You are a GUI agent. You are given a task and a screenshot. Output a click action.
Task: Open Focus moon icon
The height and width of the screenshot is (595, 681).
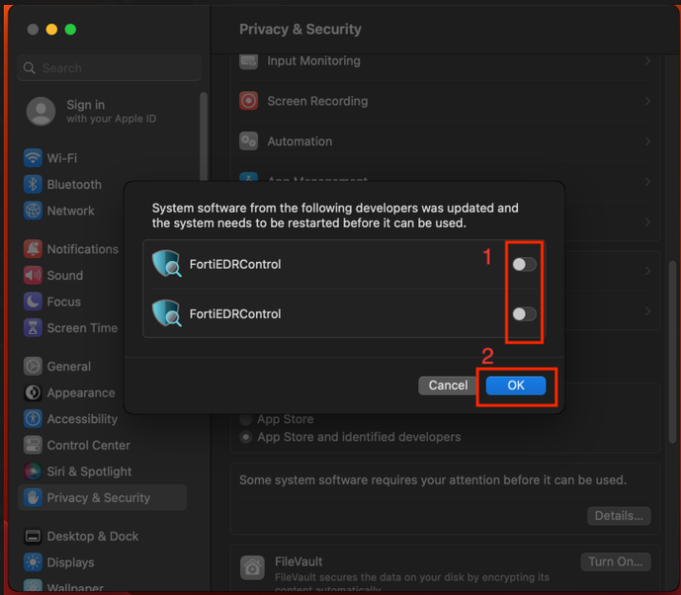pos(33,301)
